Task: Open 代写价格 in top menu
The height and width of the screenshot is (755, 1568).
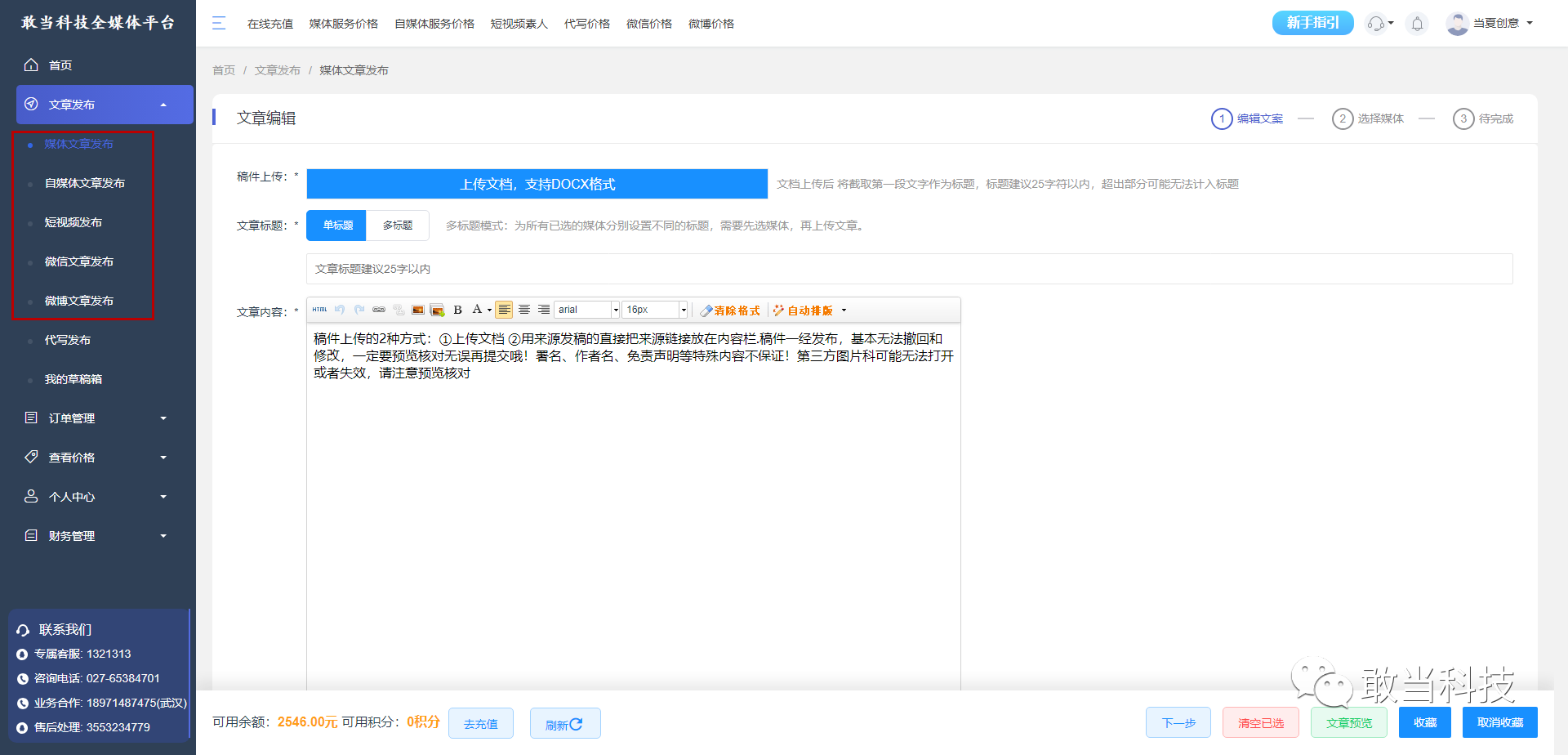Action: [x=587, y=24]
